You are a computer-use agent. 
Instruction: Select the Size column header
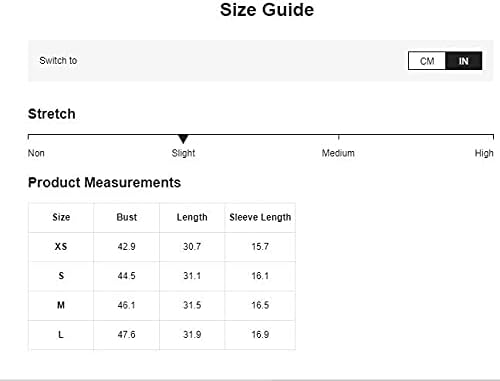(x=61, y=217)
